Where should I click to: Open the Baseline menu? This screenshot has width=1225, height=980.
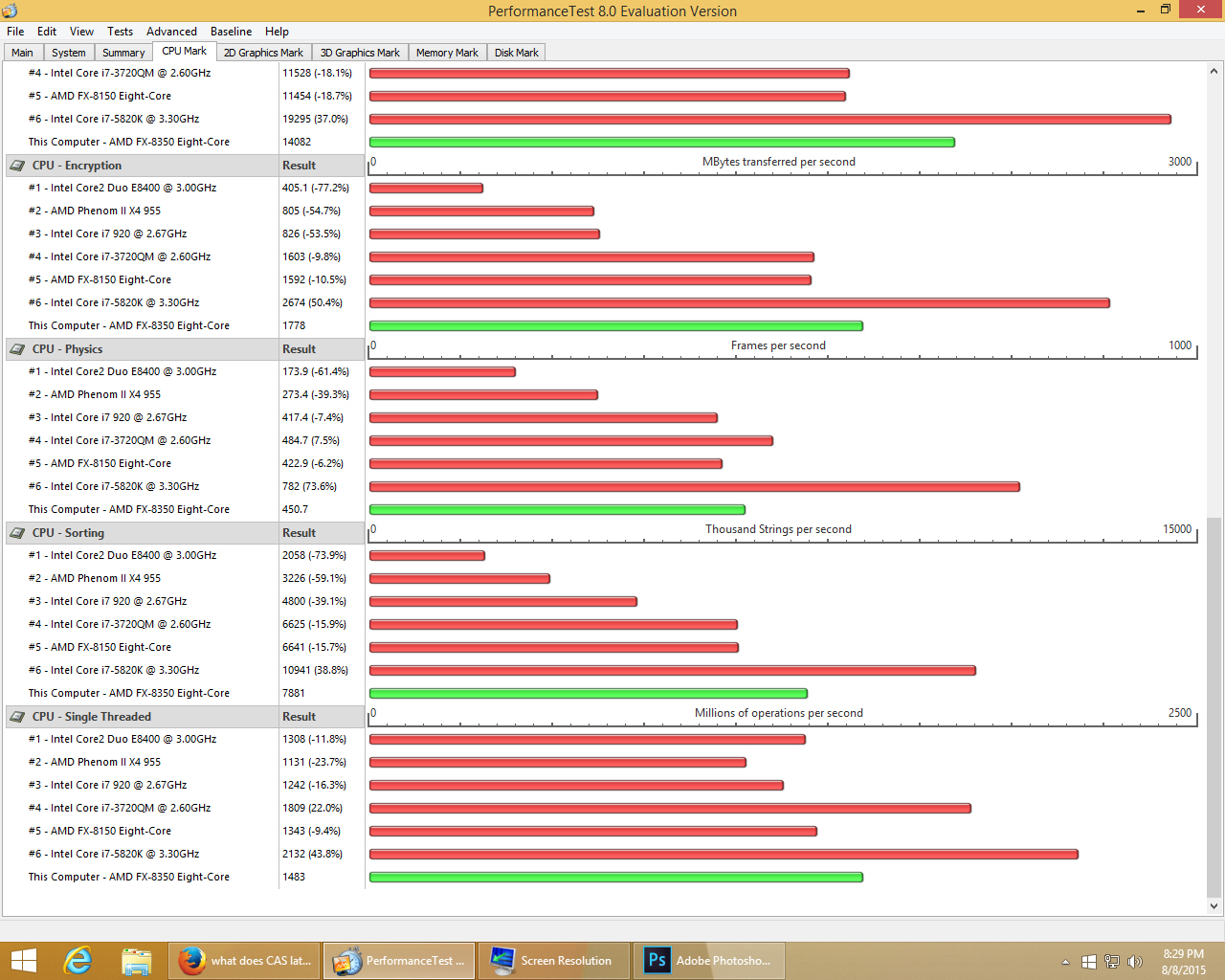click(x=232, y=32)
